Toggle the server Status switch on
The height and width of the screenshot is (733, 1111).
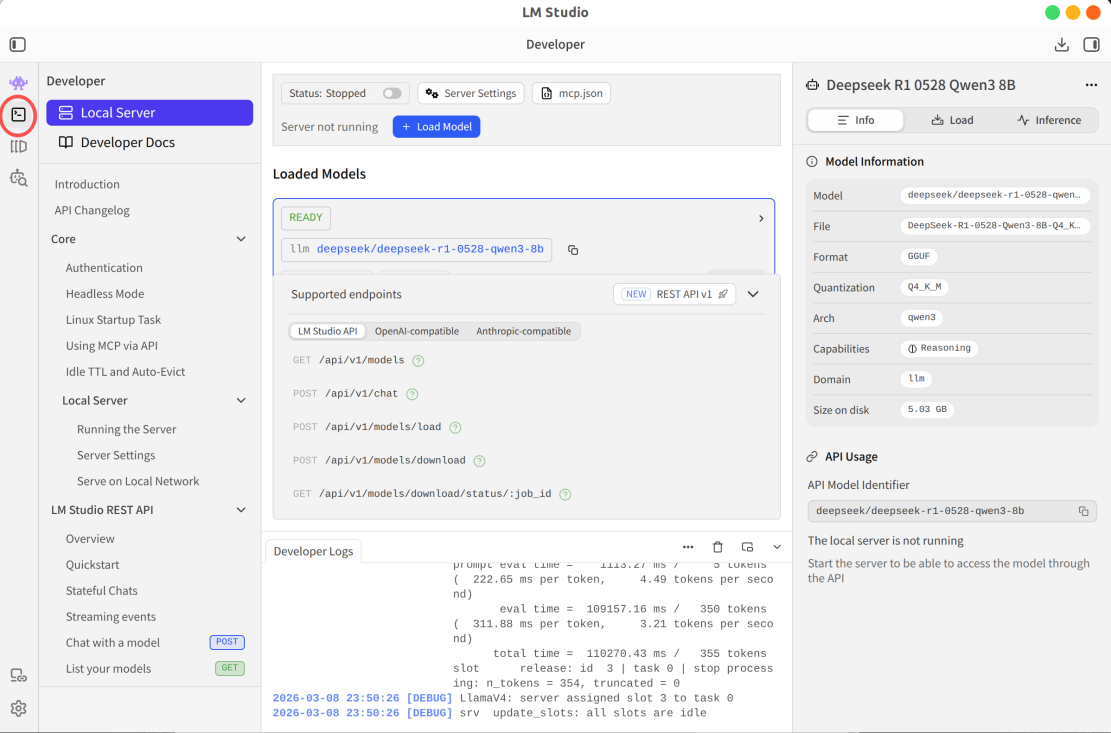[392, 93]
